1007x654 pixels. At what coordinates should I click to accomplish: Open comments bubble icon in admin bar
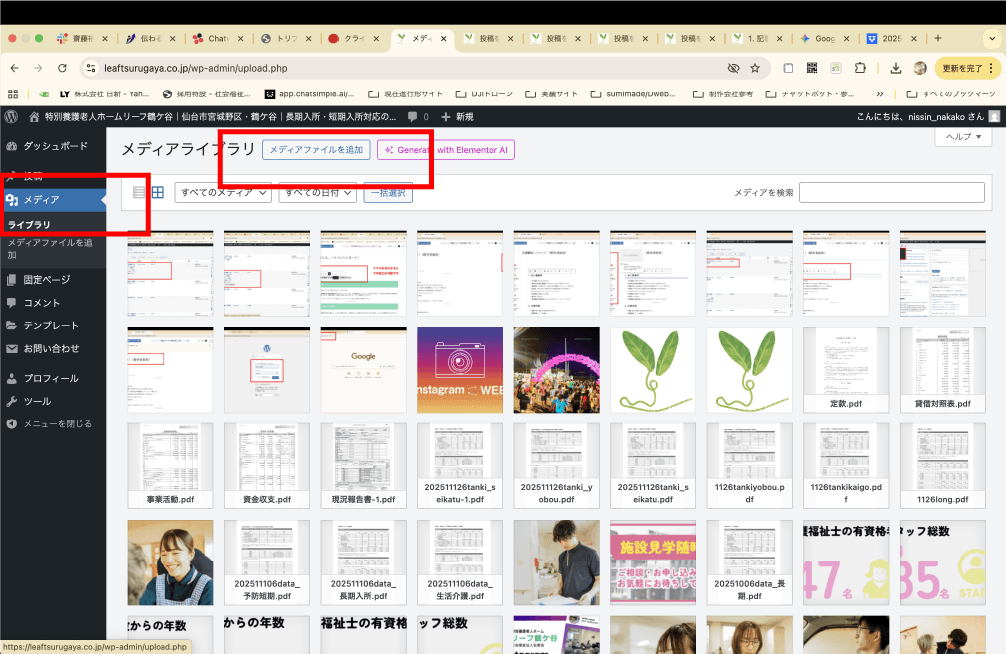[x=416, y=117]
